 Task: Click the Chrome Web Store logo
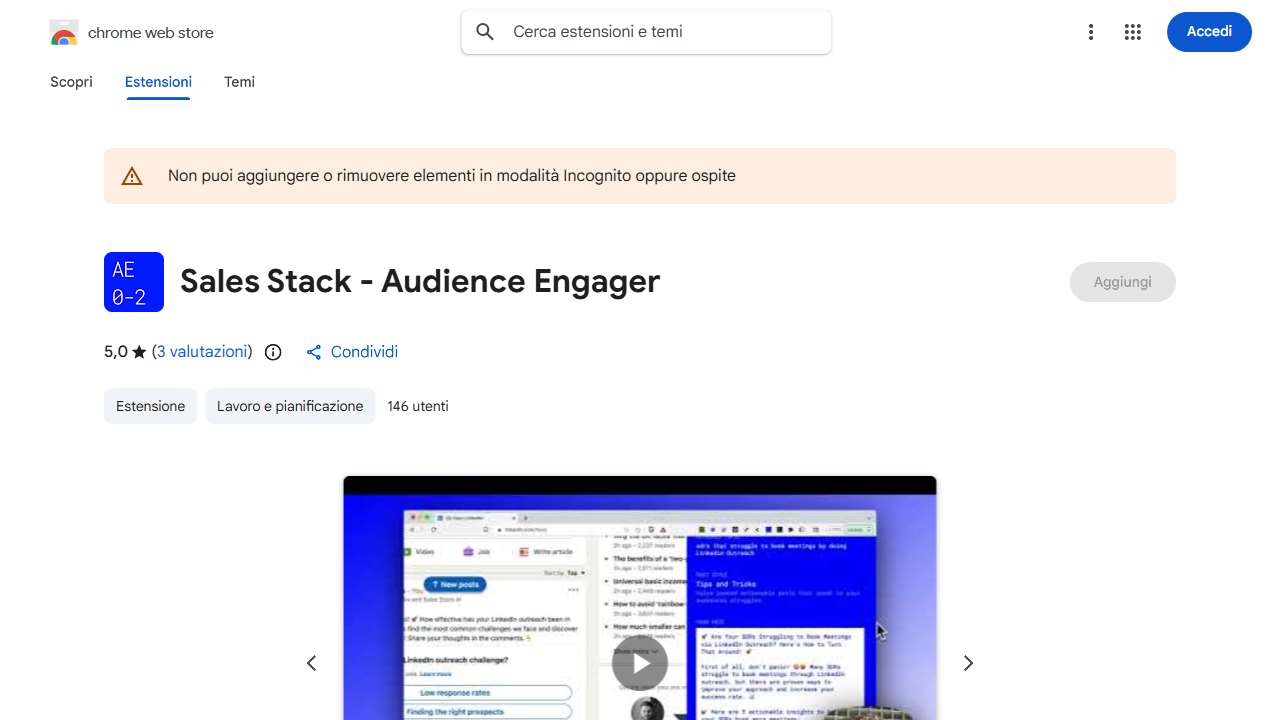(63, 32)
